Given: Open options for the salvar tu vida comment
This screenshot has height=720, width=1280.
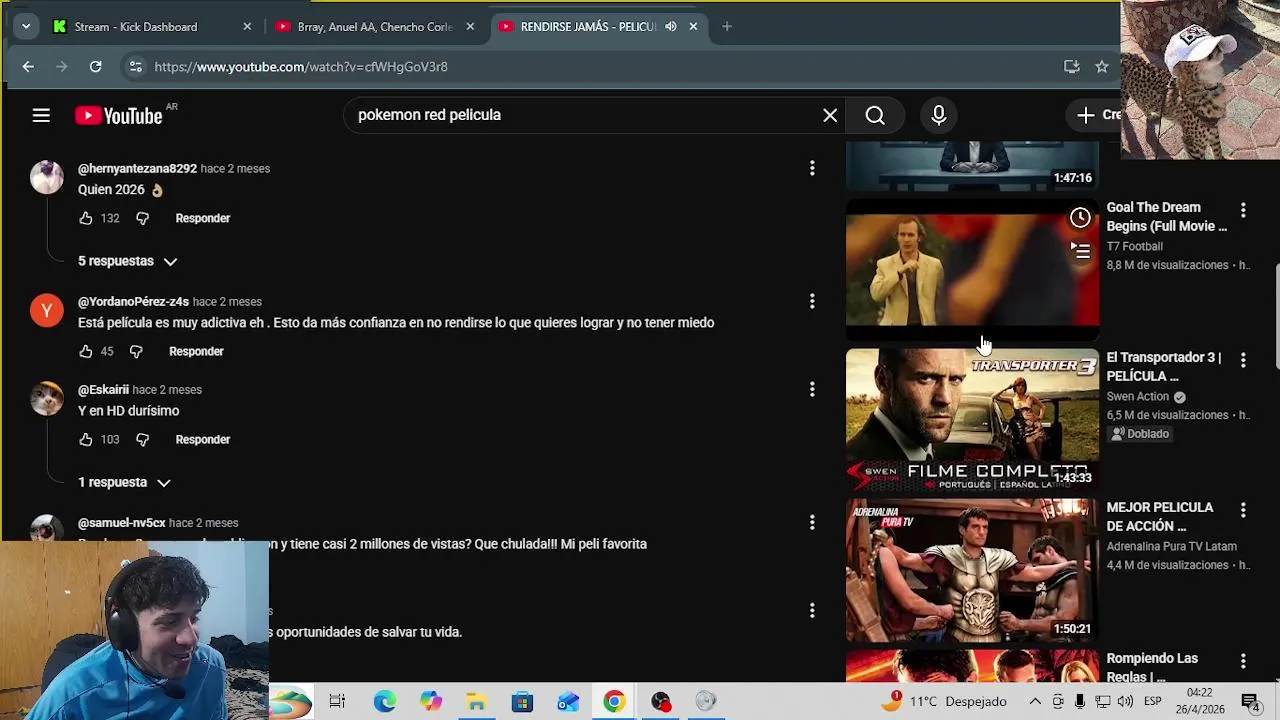Looking at the screenshot, I should pyautogui.click(x=812, y=610).
